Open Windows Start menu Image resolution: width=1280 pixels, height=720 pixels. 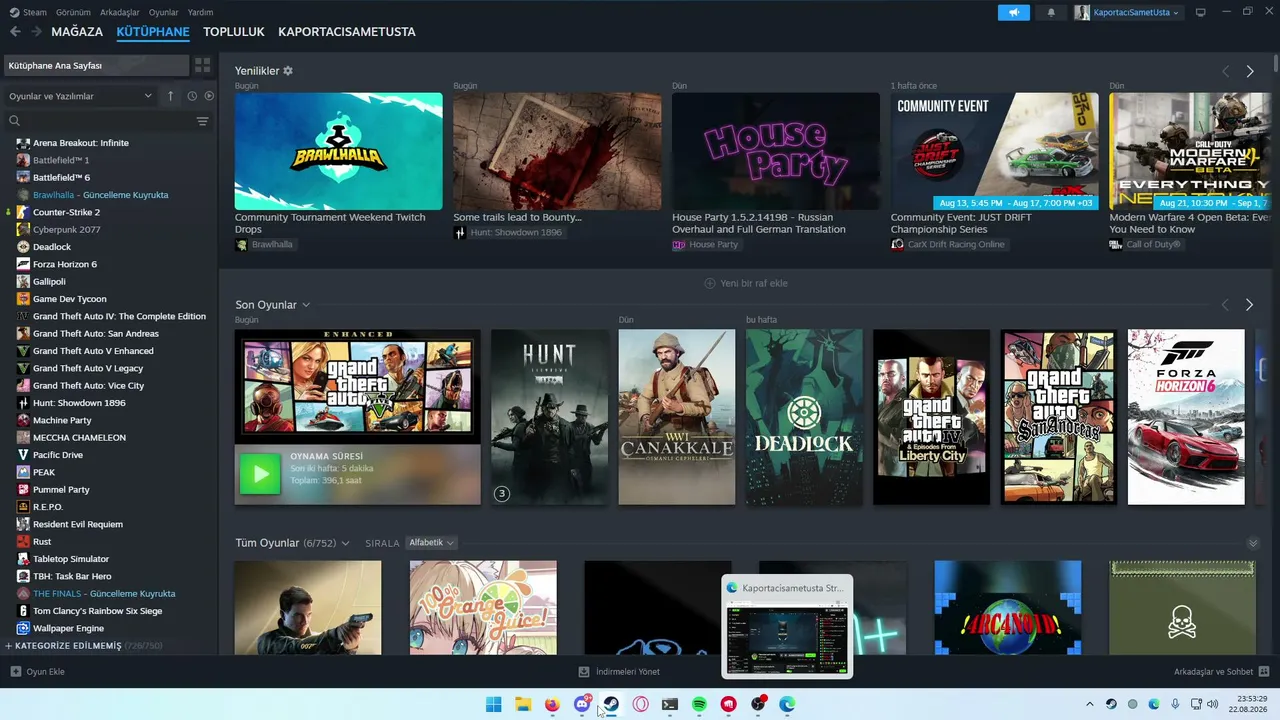pos(493,704)
